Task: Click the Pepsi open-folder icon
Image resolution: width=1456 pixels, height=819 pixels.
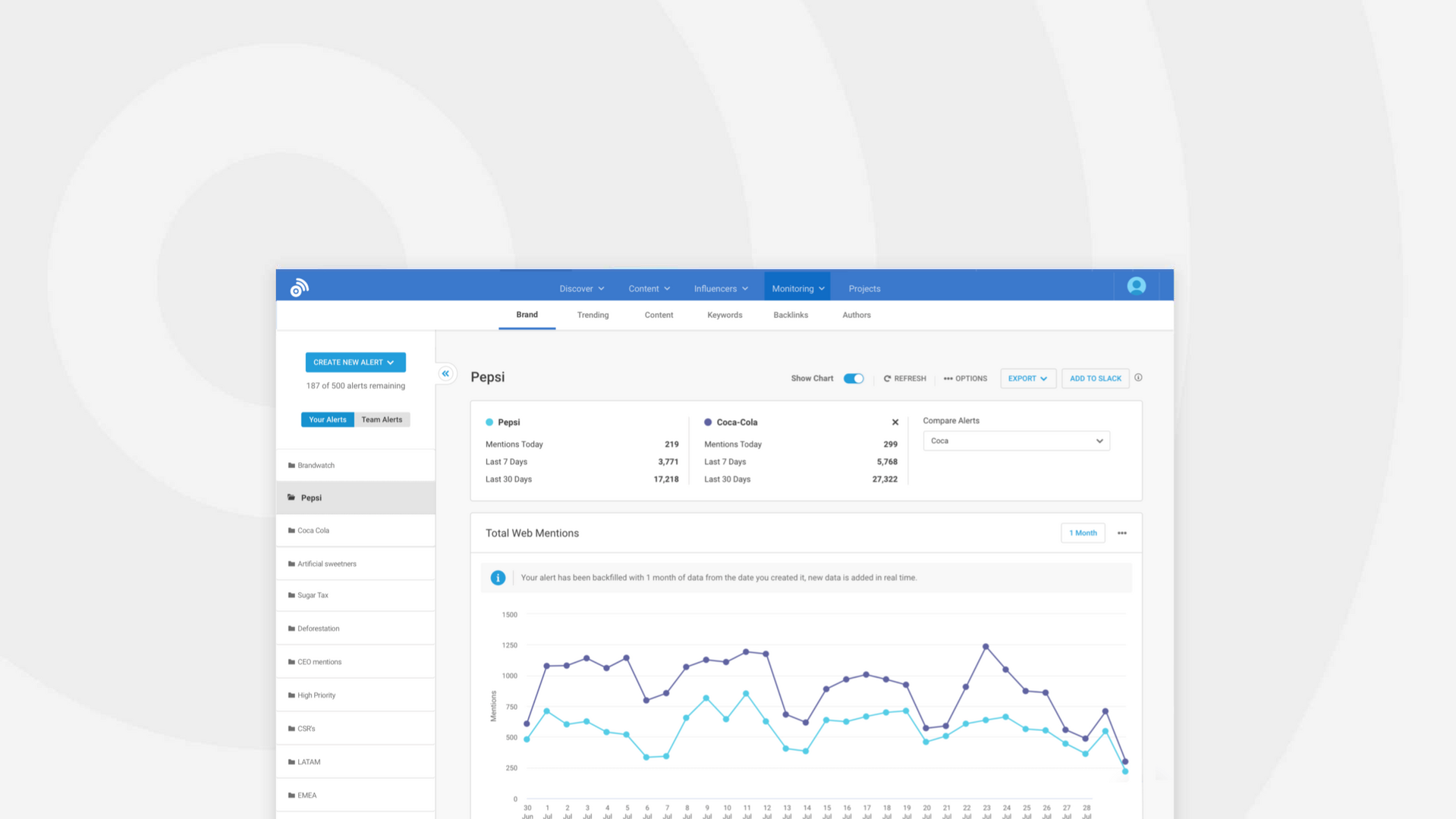Action: coord(291,497)
